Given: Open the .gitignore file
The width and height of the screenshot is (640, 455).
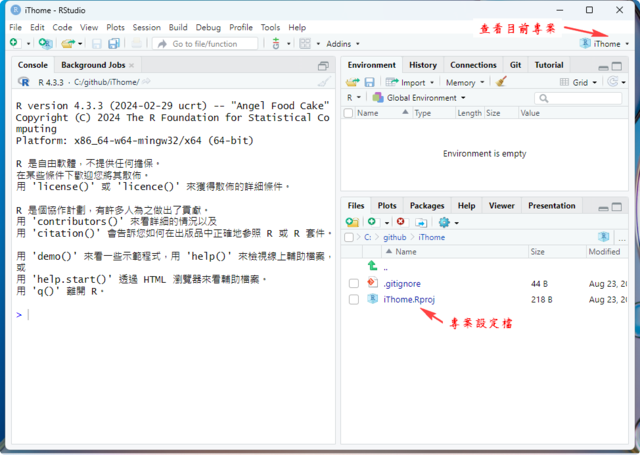Looking at the screenshot, I should [402, 284].
